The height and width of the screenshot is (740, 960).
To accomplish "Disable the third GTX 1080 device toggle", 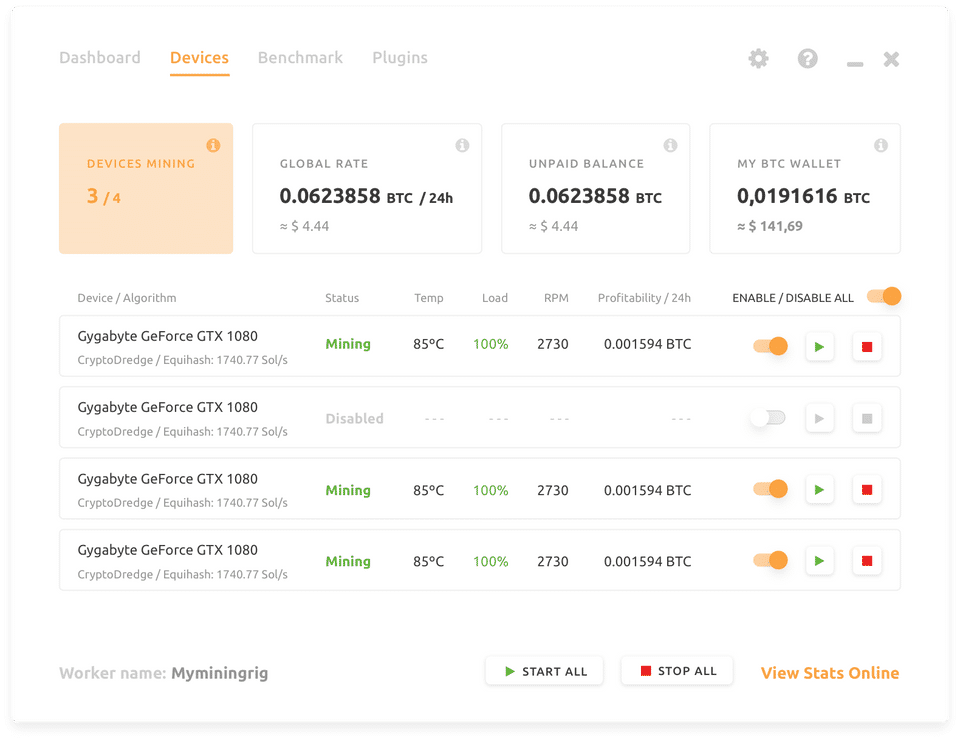I will (770, 489).
